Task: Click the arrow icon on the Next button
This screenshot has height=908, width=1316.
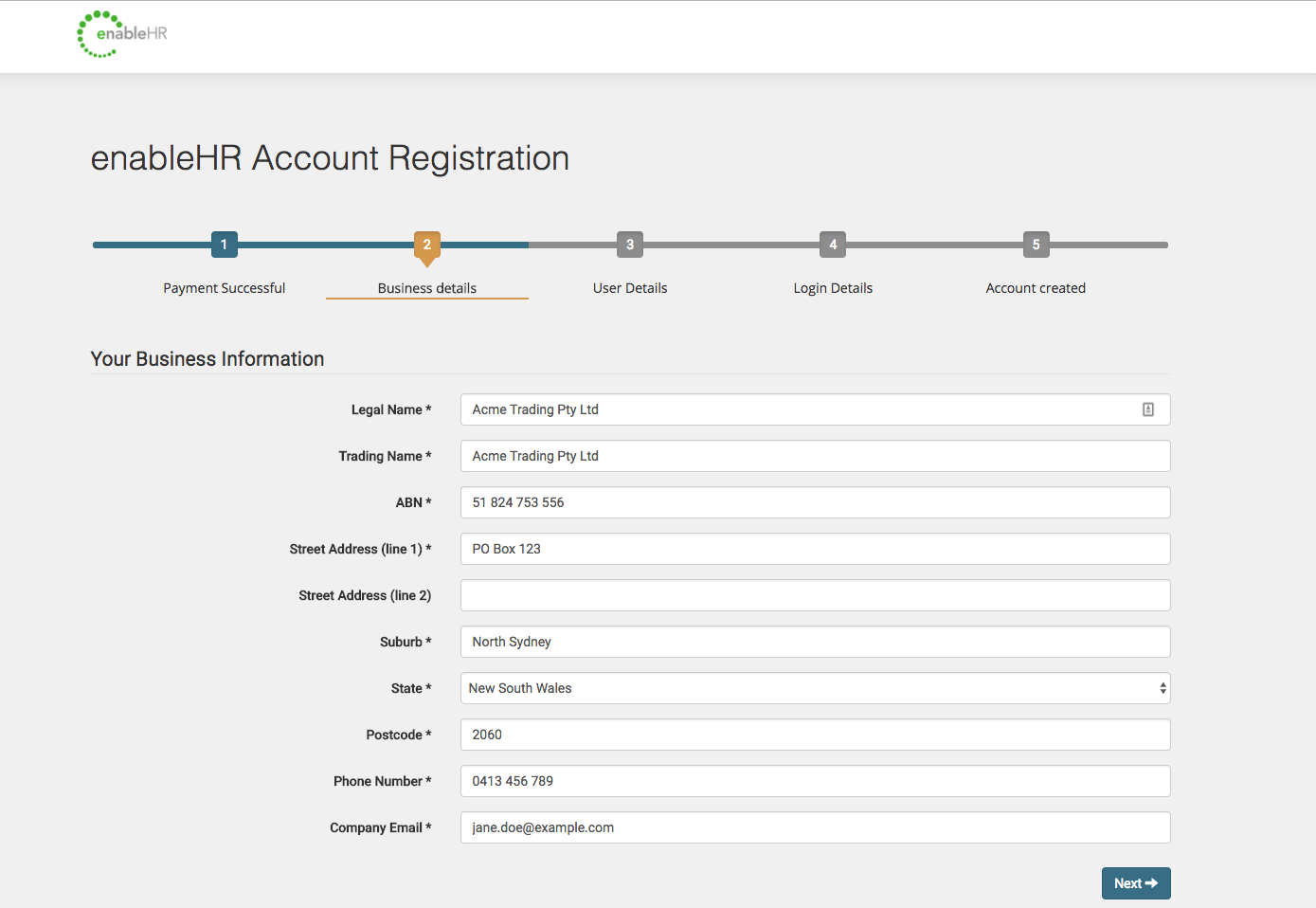Action: (x=1152, y=882)
